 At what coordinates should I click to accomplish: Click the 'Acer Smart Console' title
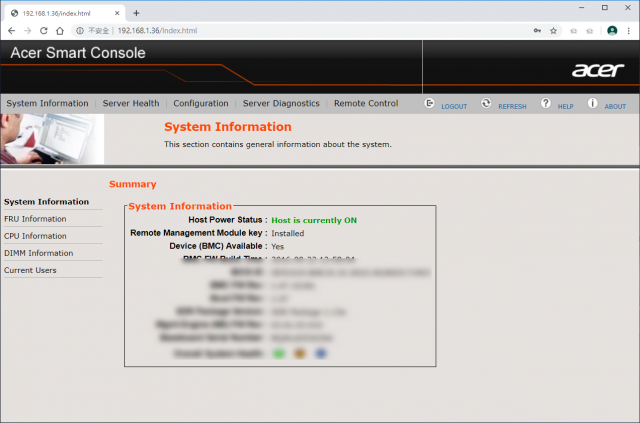click(x=78, y=53)
